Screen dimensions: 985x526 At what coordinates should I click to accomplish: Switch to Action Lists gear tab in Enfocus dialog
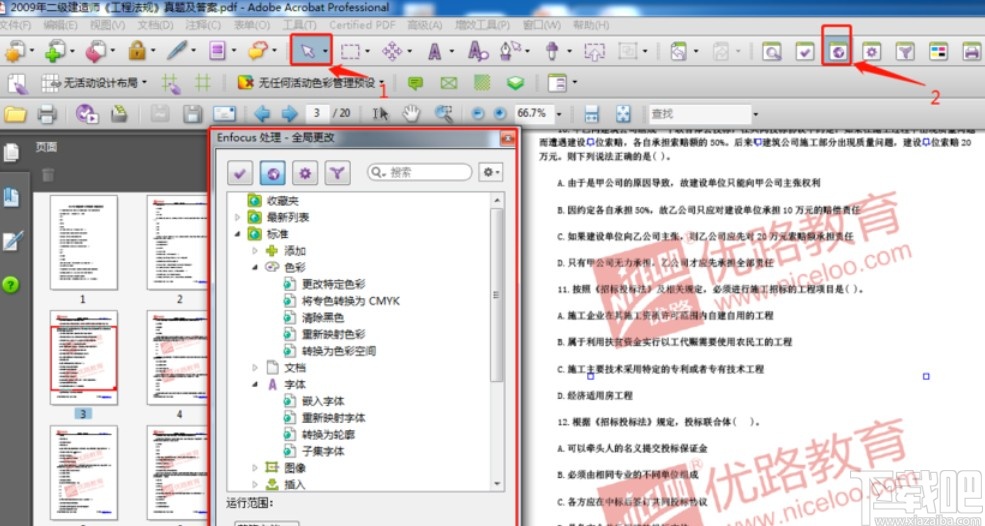[305, 173]
